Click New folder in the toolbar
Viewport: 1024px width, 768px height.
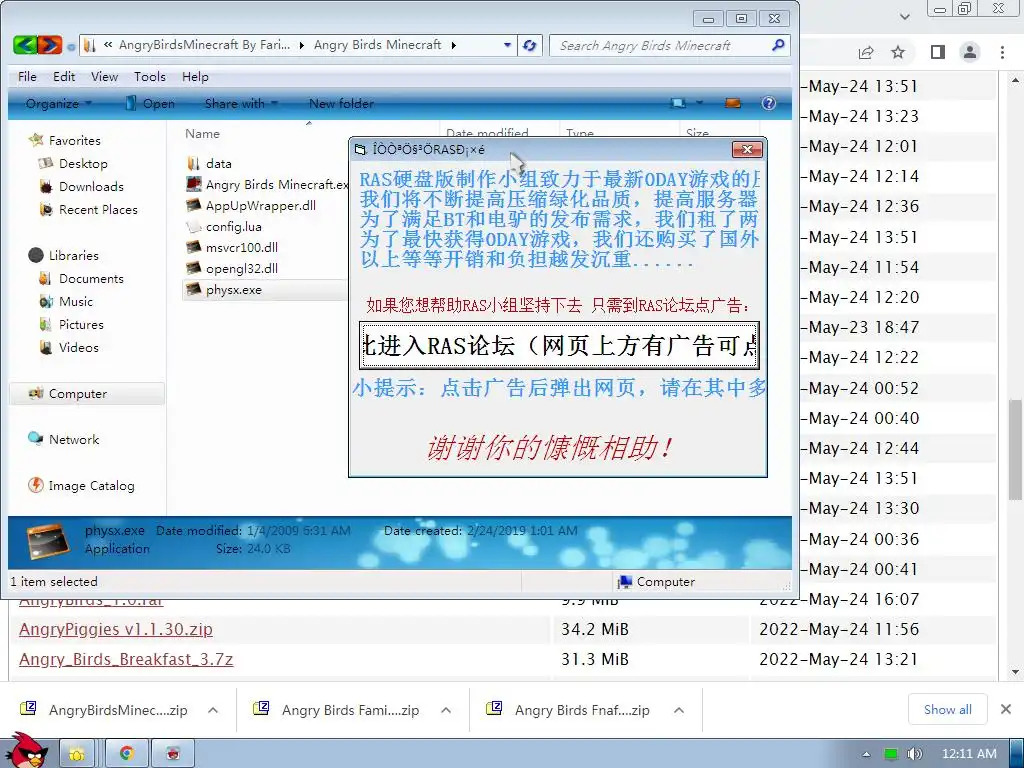pyautogui.click(x=341, y=103)
